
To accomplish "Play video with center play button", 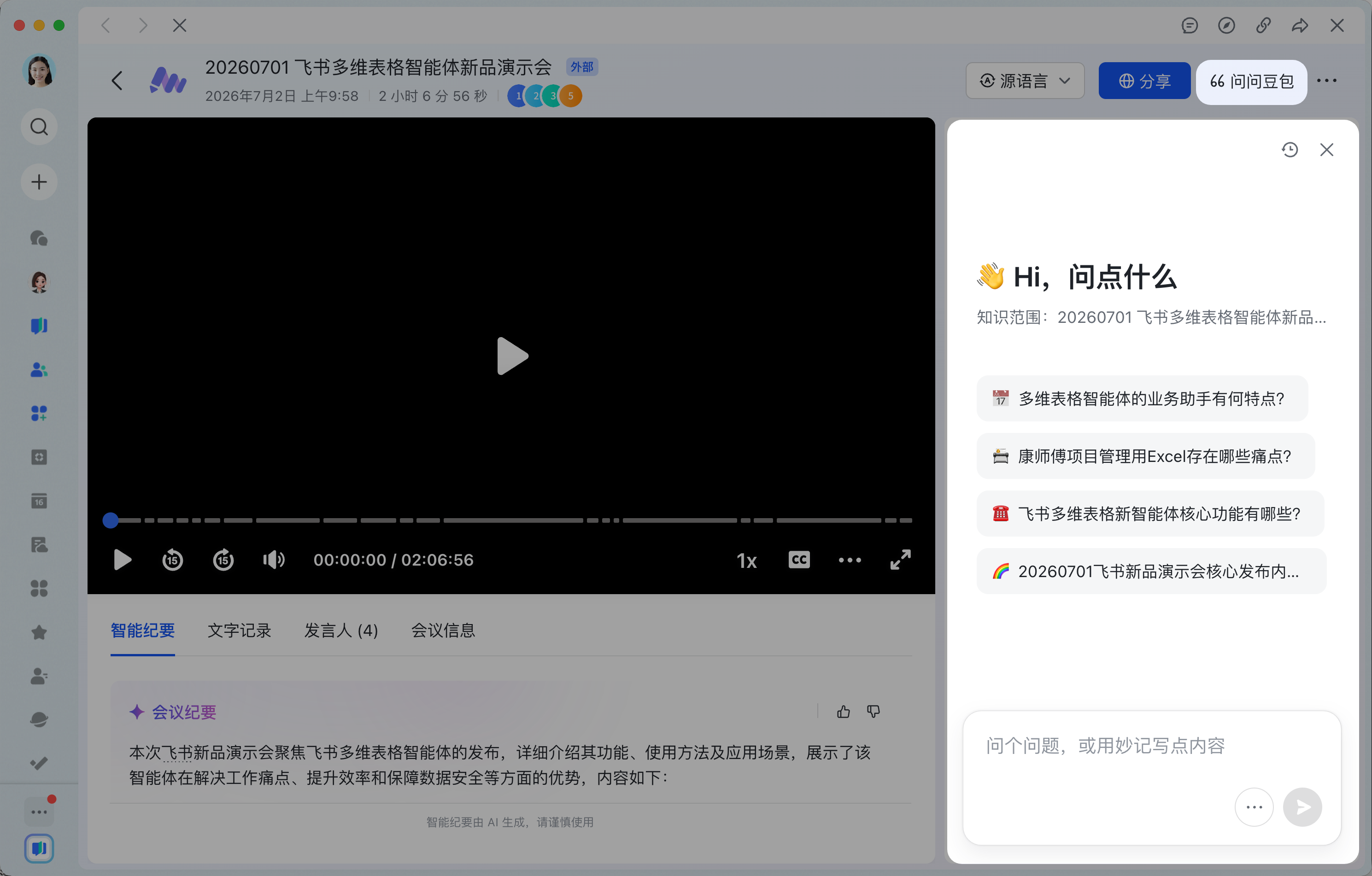I will (x=512, y=356).
